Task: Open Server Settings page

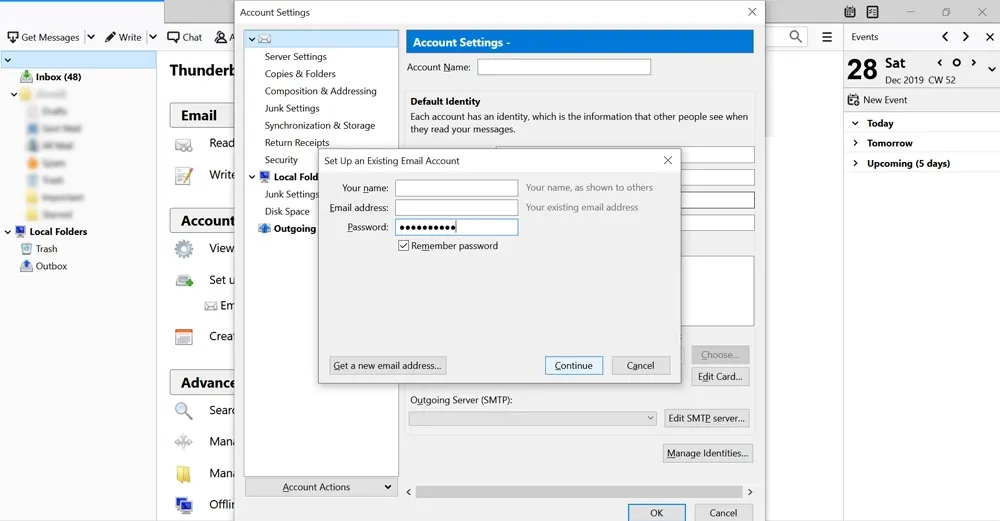Action: (x=295, y=57)
